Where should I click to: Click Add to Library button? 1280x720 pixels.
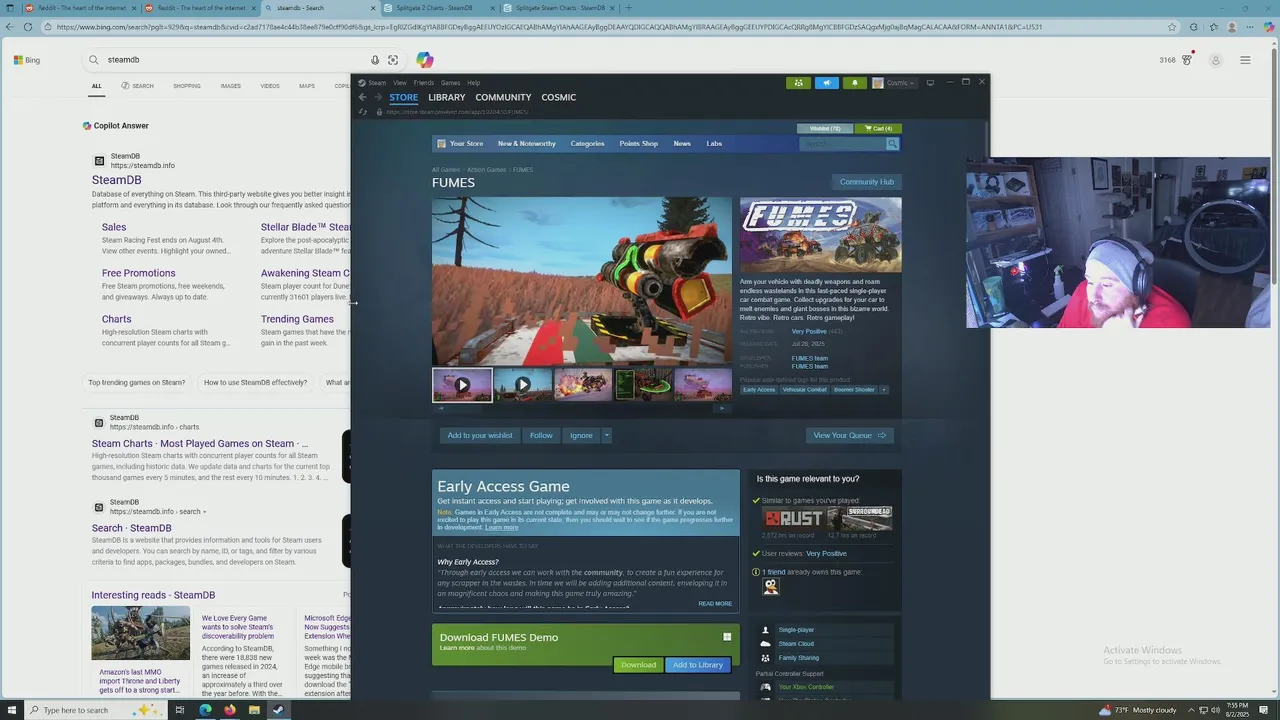698,665
